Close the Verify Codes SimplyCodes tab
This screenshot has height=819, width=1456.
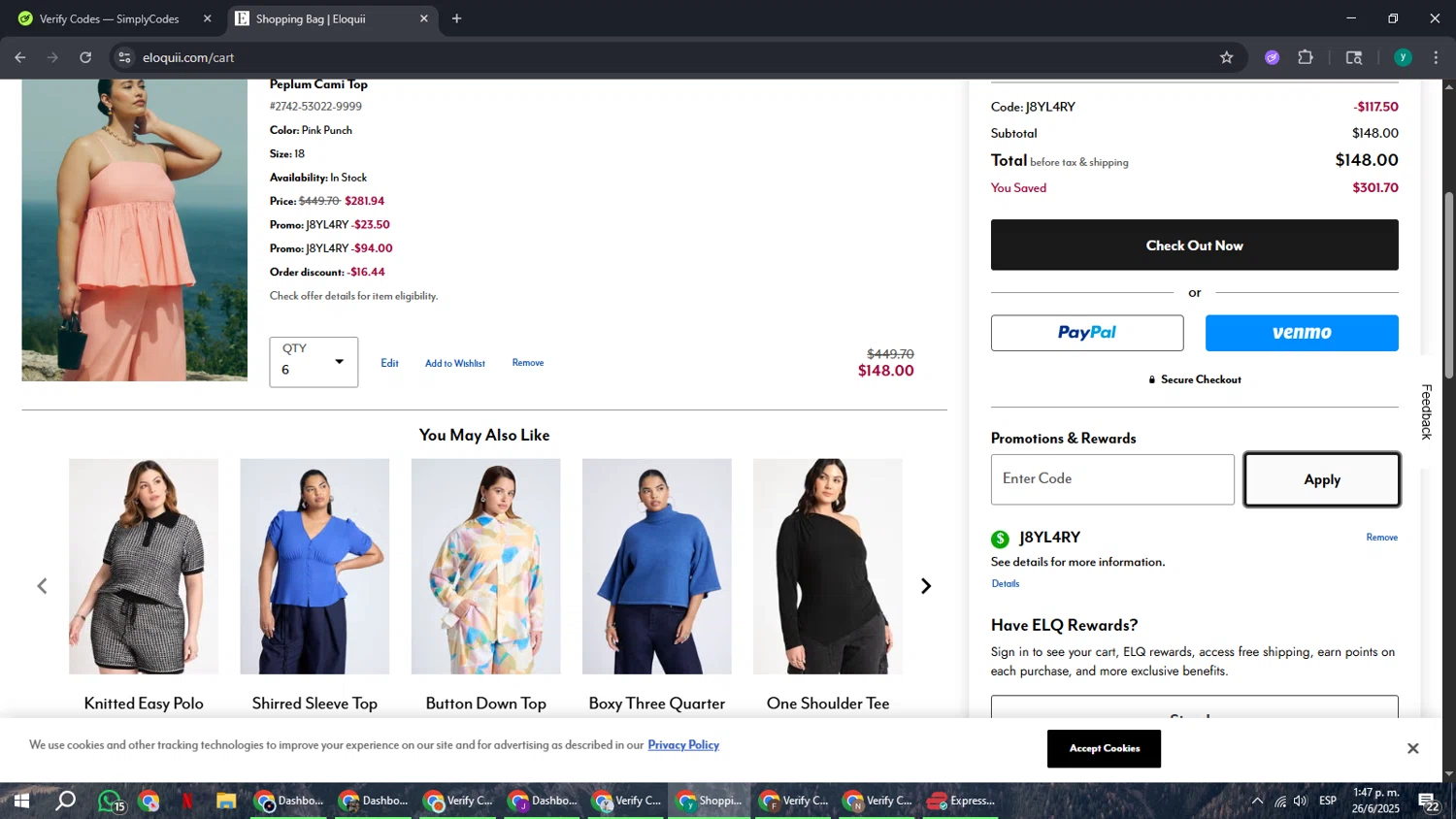[x=207, y=18]
